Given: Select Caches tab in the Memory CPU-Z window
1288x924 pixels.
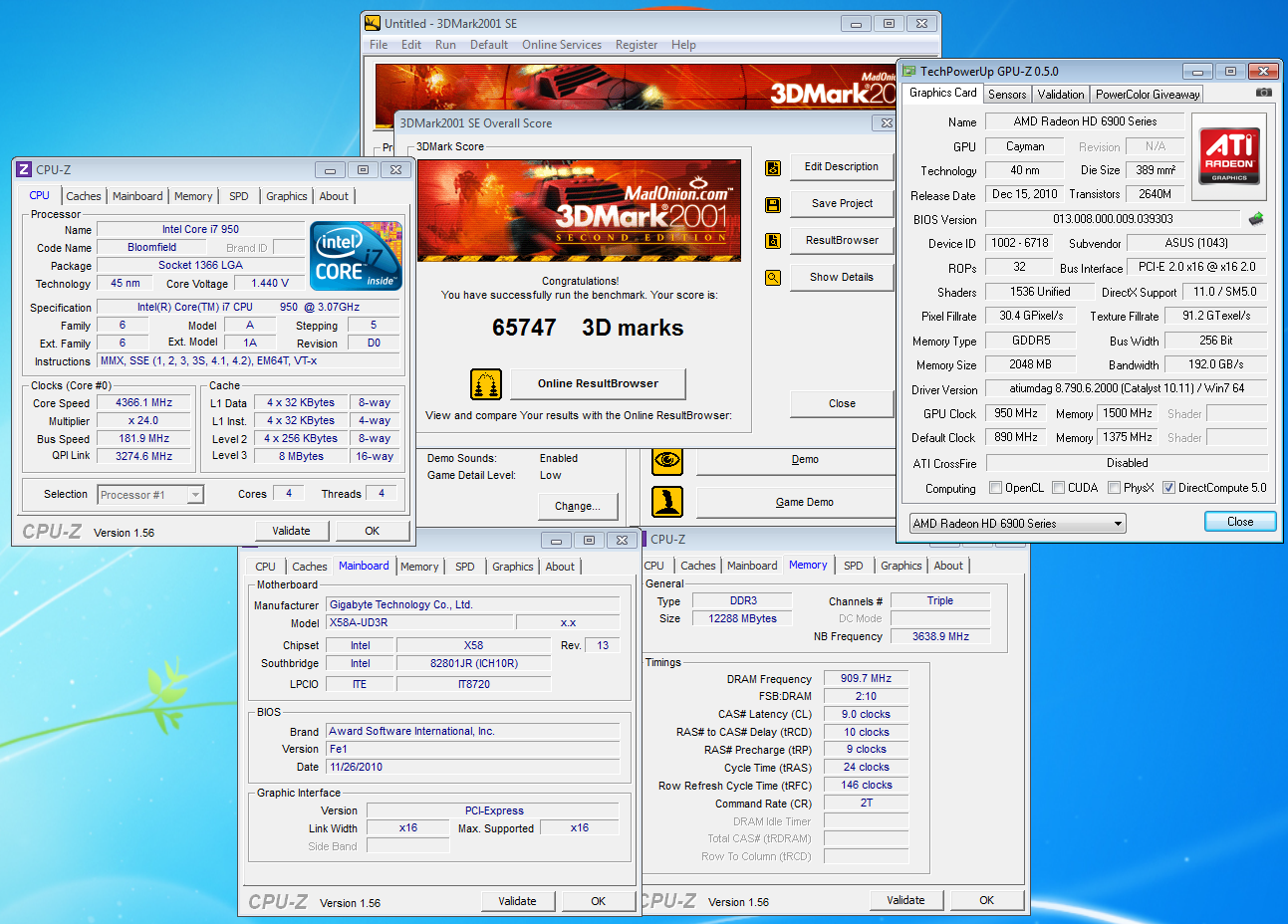Looking at the screenshot, I should click(698, 566).
